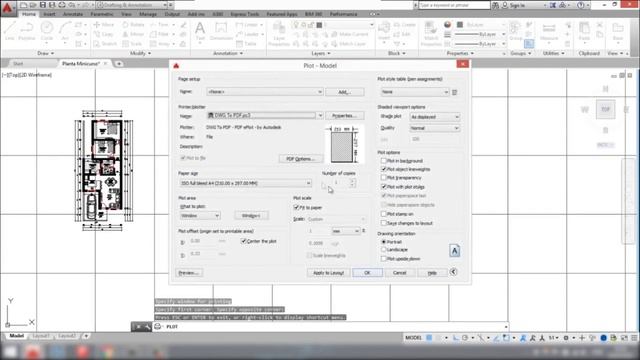Enable Plot in background checkbox
The height and width of the screenshot is (360, 640).
(x=384, y=161)
